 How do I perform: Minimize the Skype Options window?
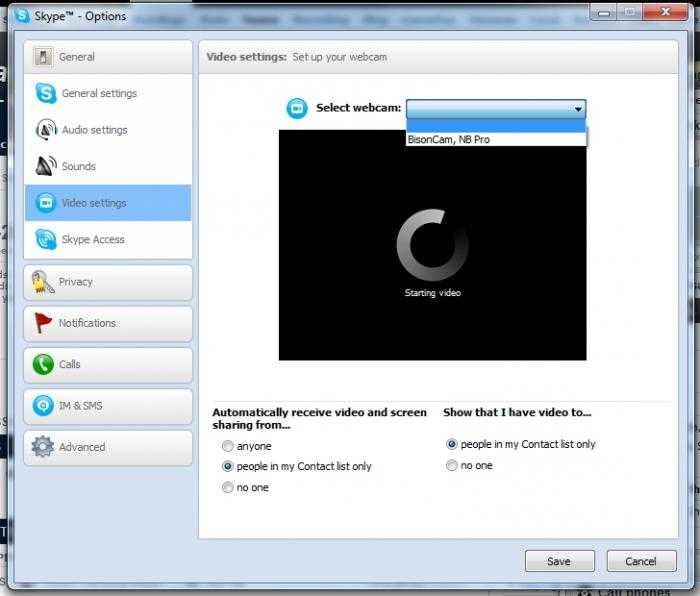pos(604,13)
